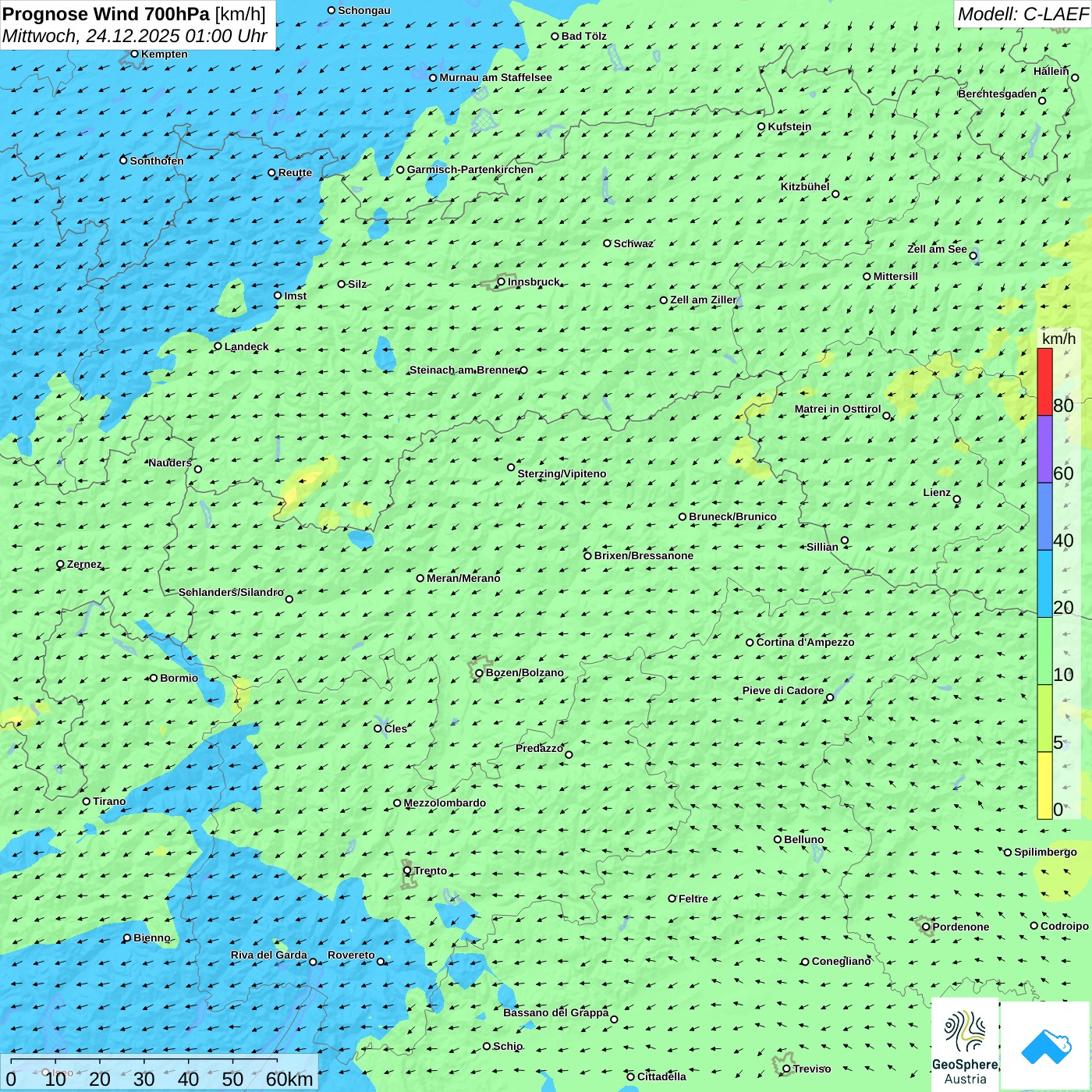Click the Cortina d'Ampezzo marker
This screenshot has width=1092, height=1092.
(750, 643)
